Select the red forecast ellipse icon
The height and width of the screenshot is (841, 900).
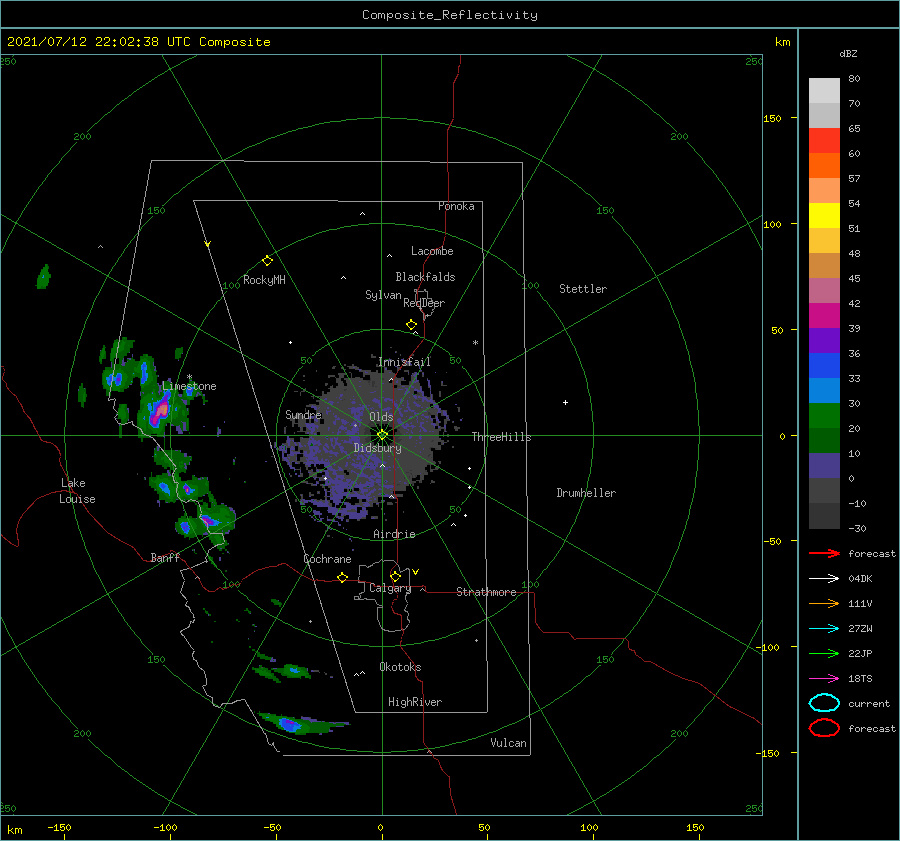click(x=824, y=728)
